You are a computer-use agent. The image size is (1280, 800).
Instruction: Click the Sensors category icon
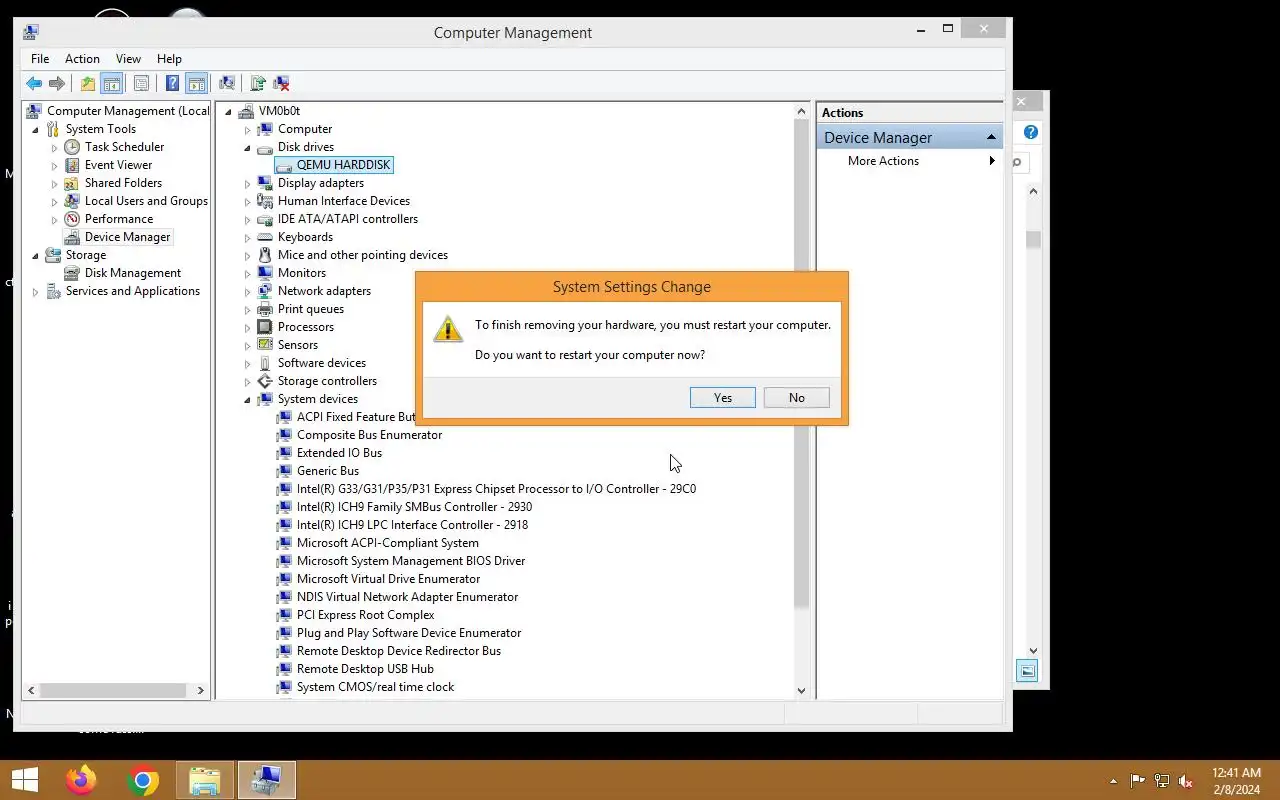pos(265,345)
